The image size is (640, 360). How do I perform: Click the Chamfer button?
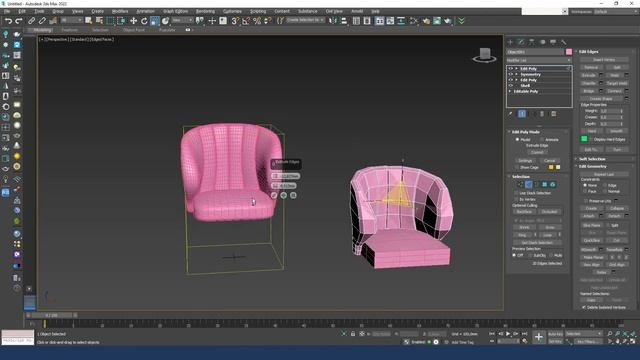click(589, 83)
